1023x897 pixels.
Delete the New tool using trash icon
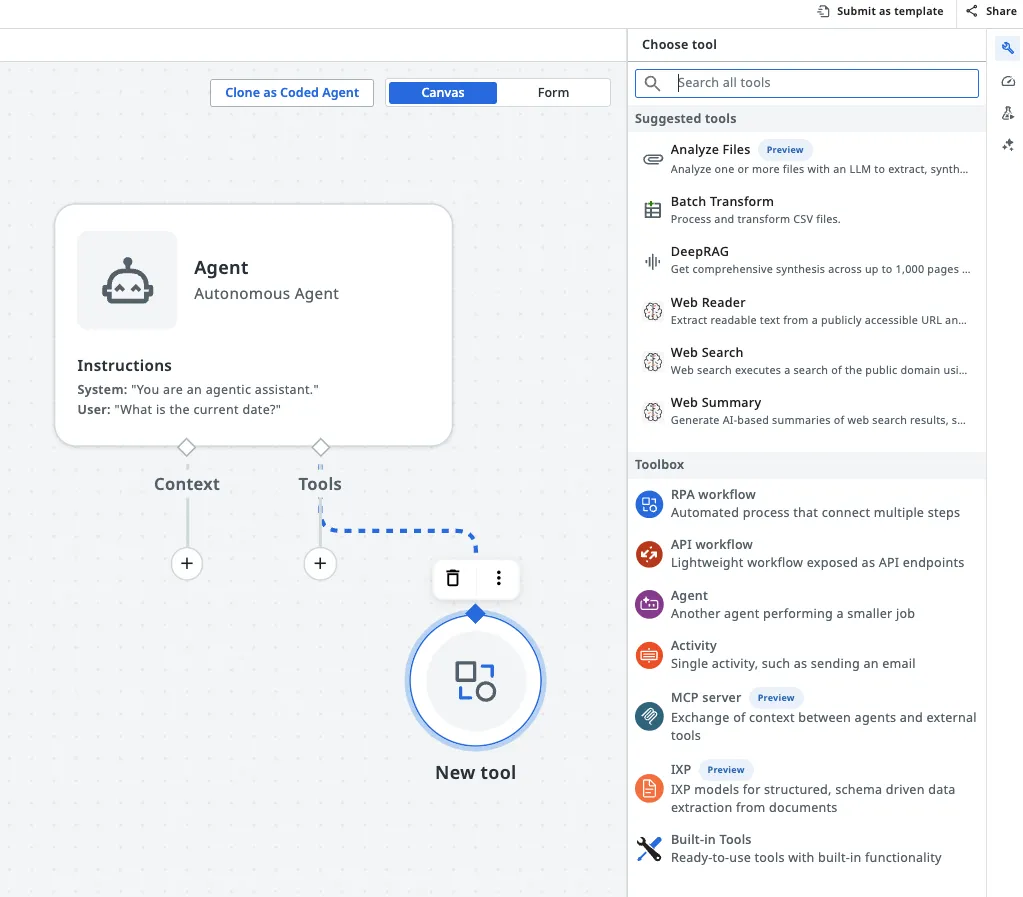click(452, 578)
